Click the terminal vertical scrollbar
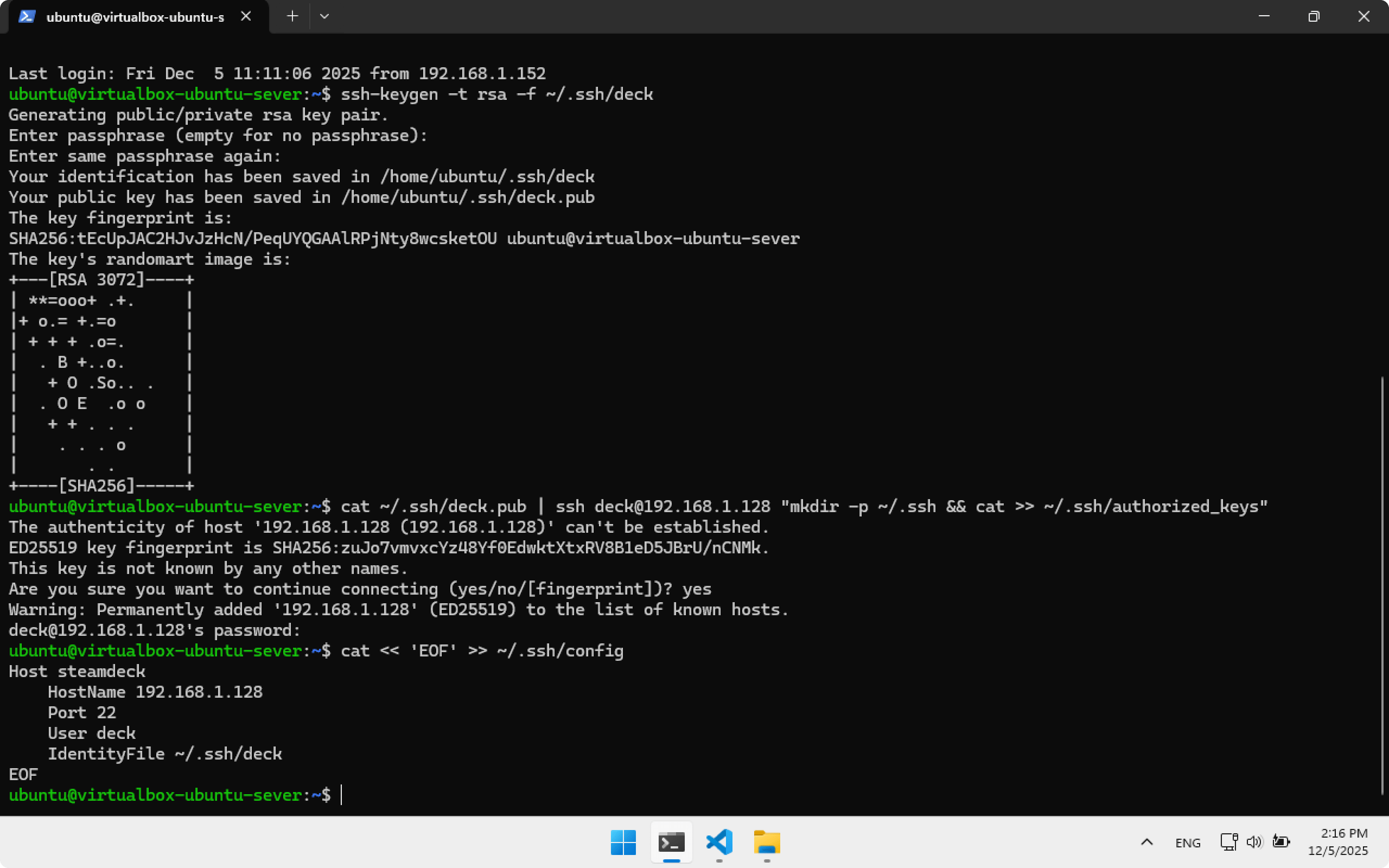1389x868 pixels. pyautogui.click(x=1382, y=584)
